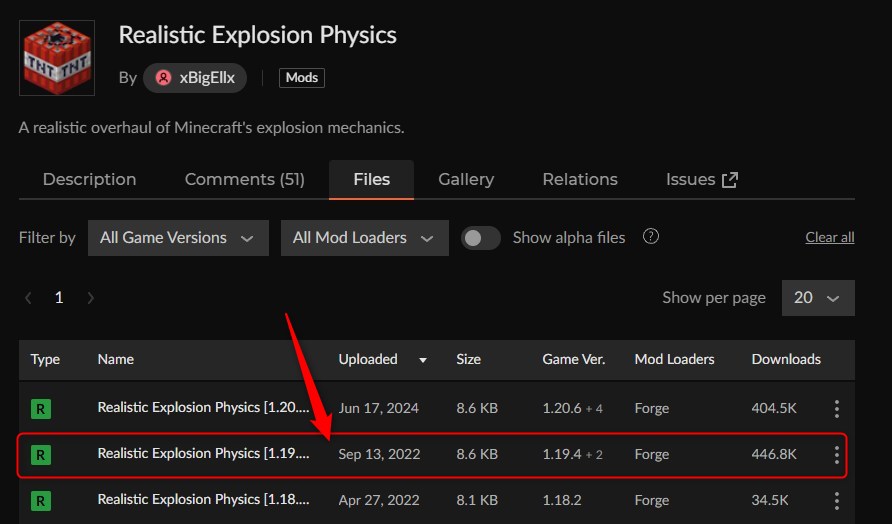Click the Mods category tag
892x524 pixels.
(x=302, y=78)
